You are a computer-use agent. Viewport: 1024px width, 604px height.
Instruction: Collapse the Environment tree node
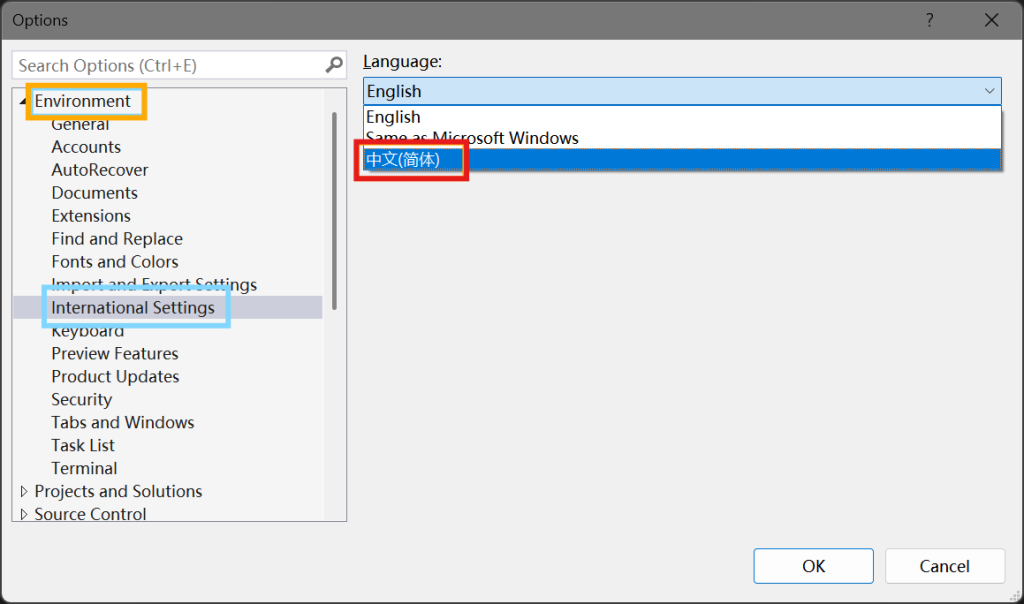pyautogui.click(x=23, y=100)
